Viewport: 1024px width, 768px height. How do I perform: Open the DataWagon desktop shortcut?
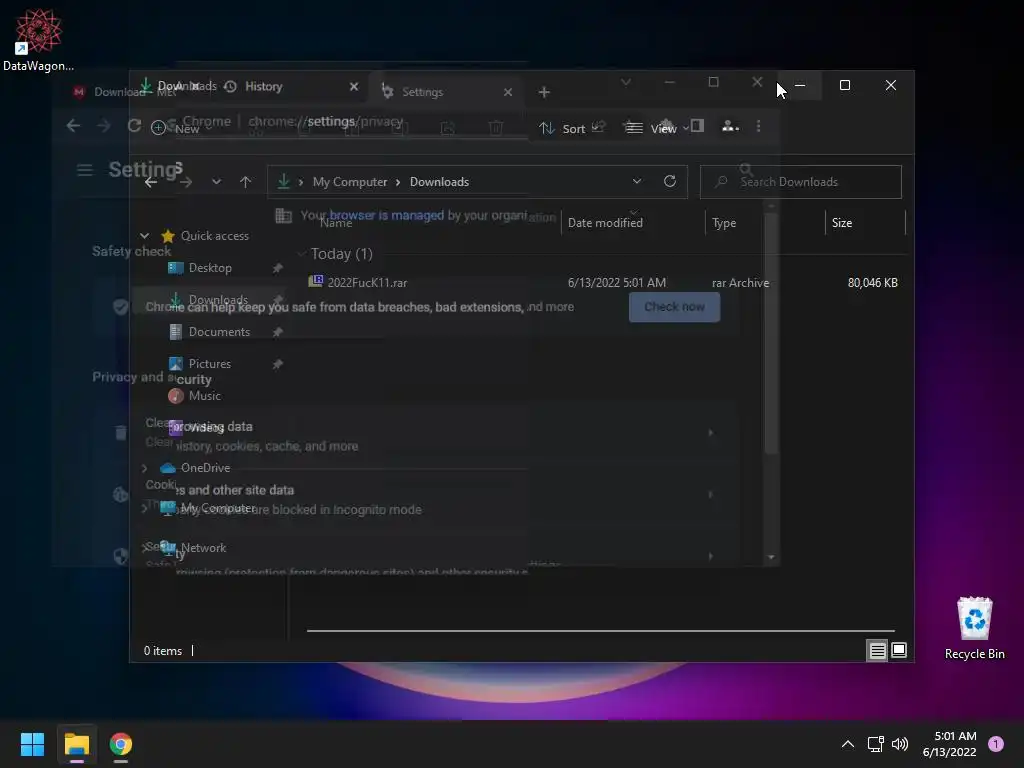(39, 39)
